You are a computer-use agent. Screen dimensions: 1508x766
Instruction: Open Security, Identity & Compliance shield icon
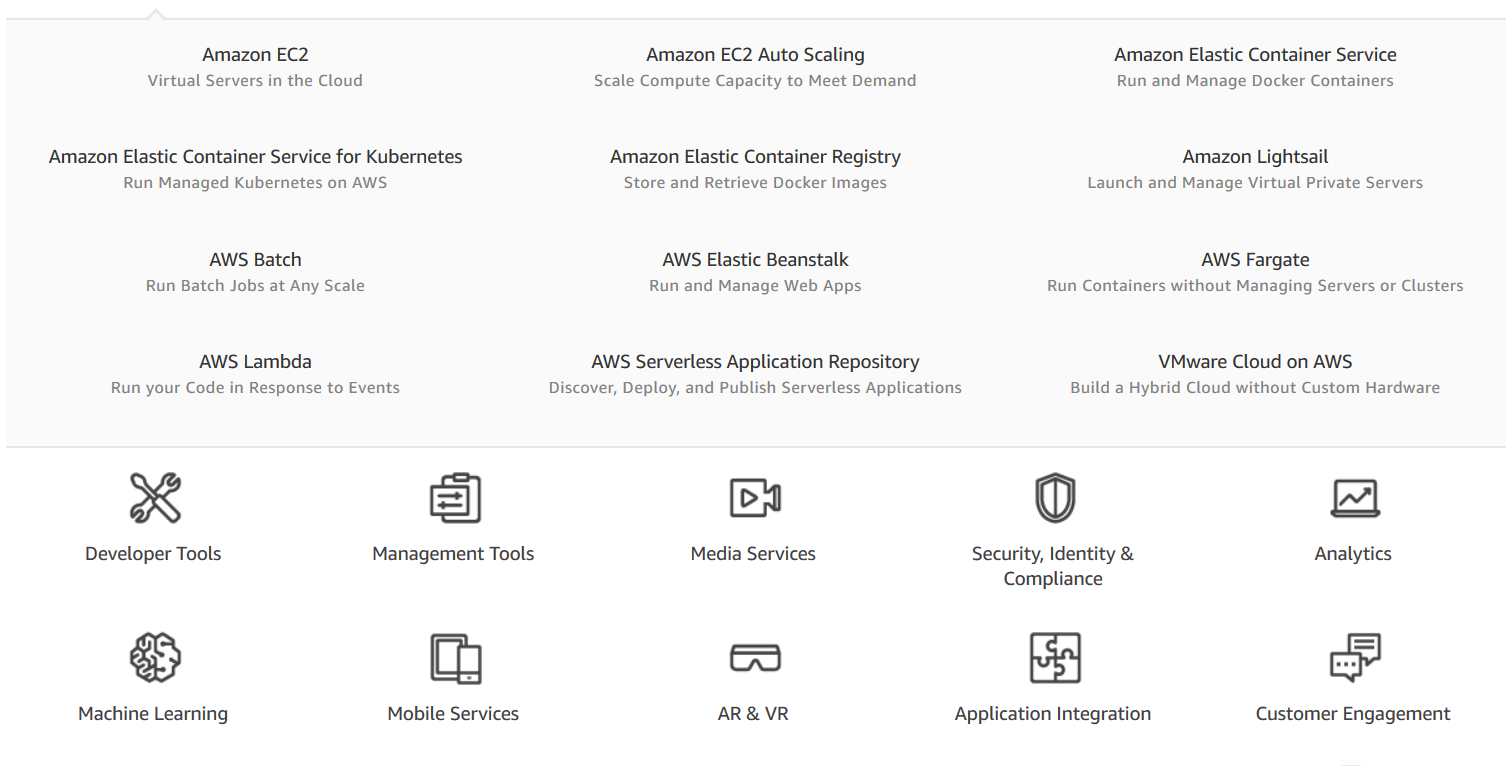1052,497
